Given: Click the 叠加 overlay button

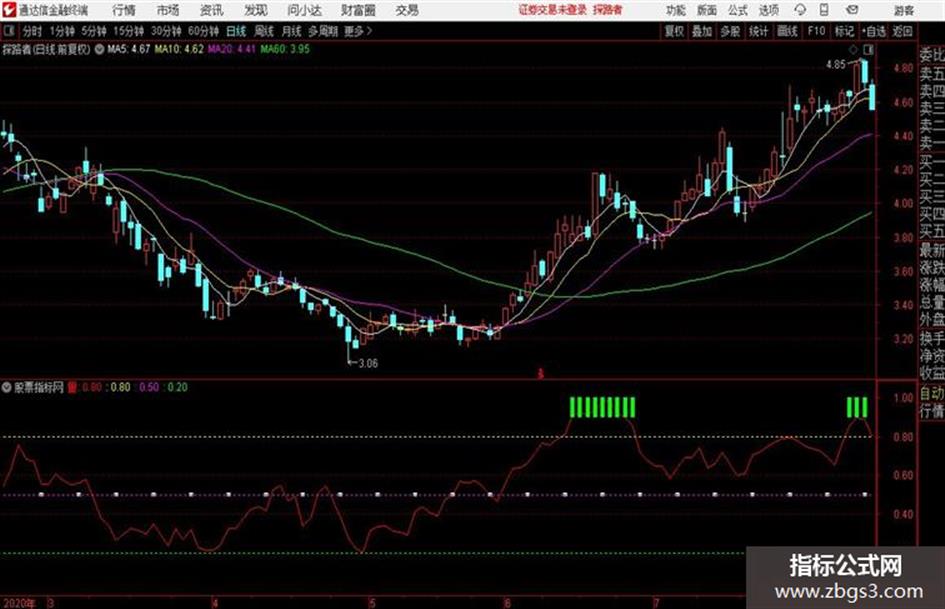Looking at the screenshot, I should pos(702,31).
